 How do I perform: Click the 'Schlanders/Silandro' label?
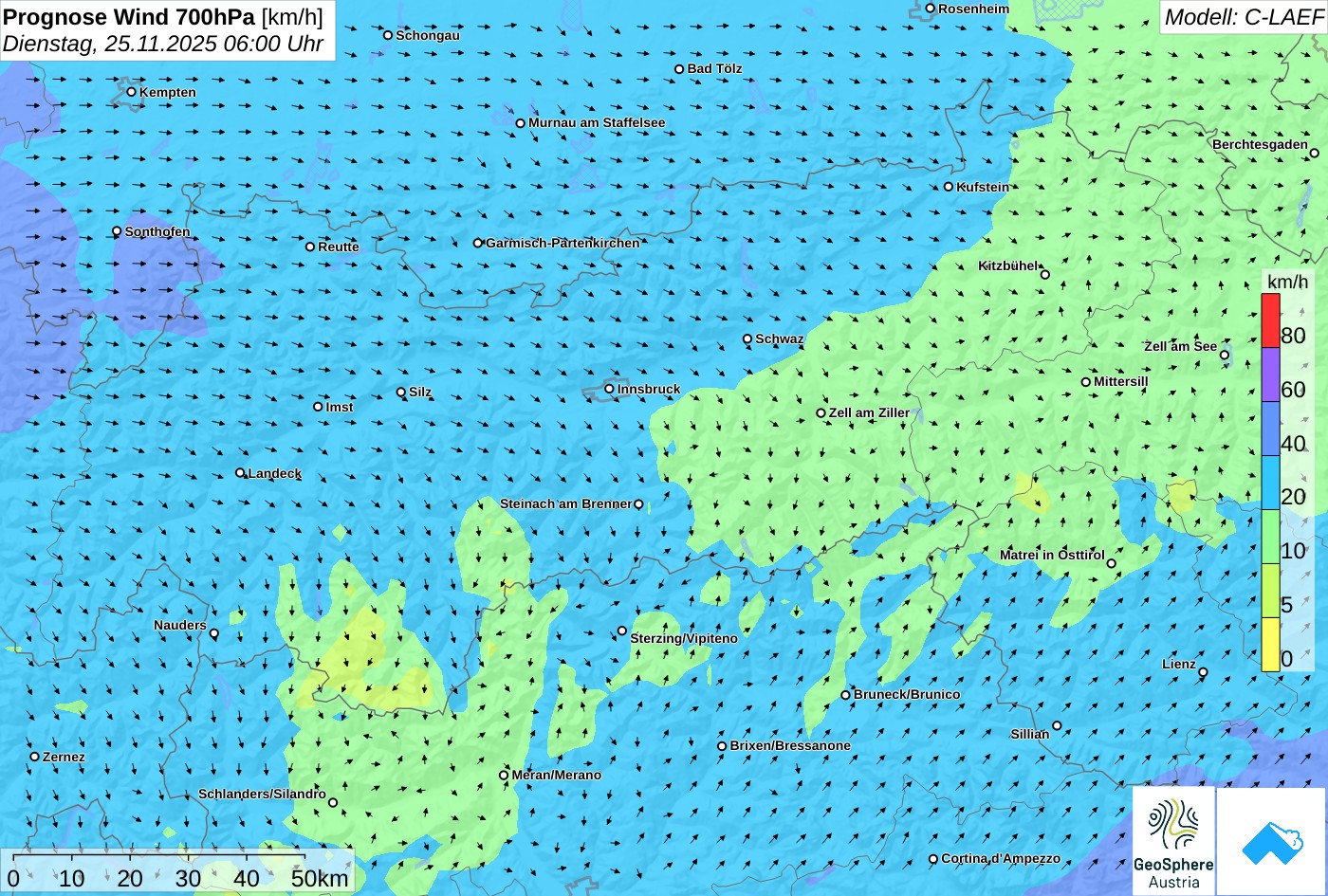pyautogui.click(x=262, y=794)
